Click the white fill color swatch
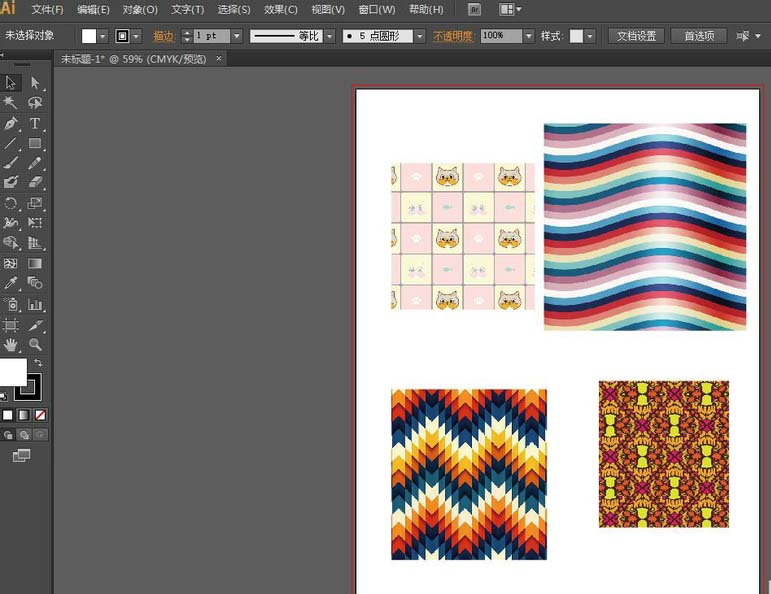 tap(12, 374)
